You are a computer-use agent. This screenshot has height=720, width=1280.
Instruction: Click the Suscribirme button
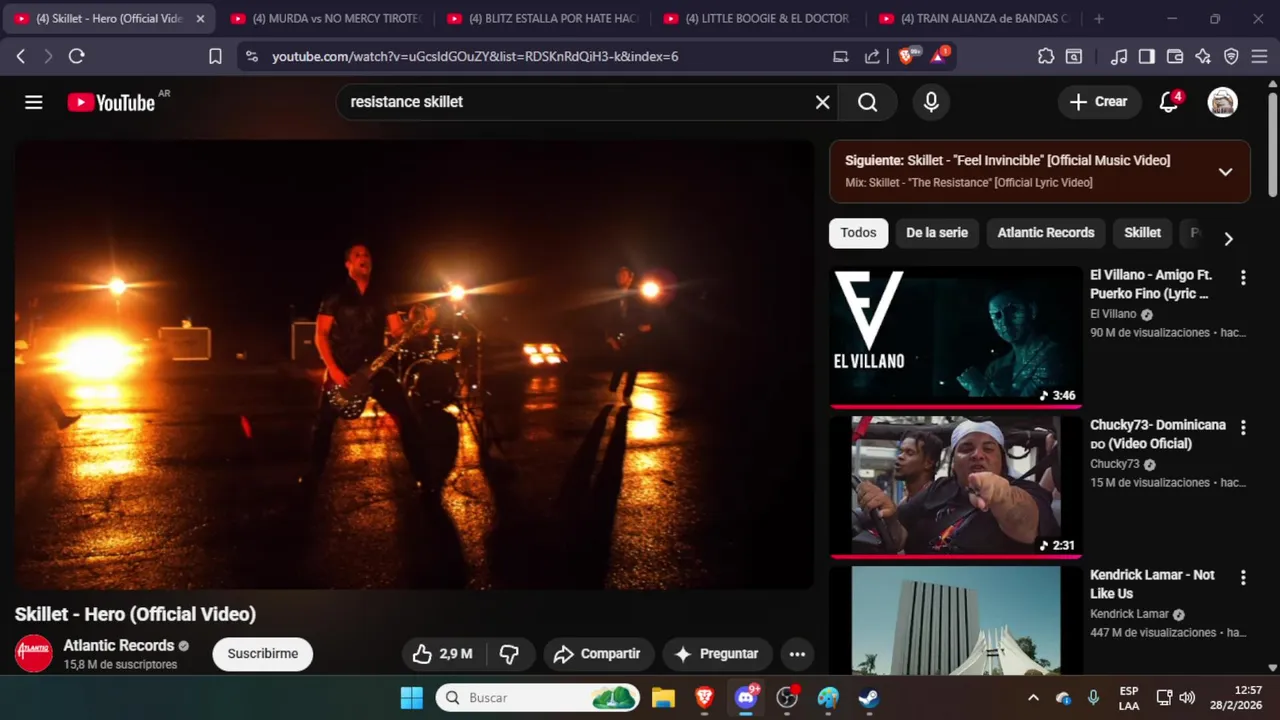click(x=262, y=654)
